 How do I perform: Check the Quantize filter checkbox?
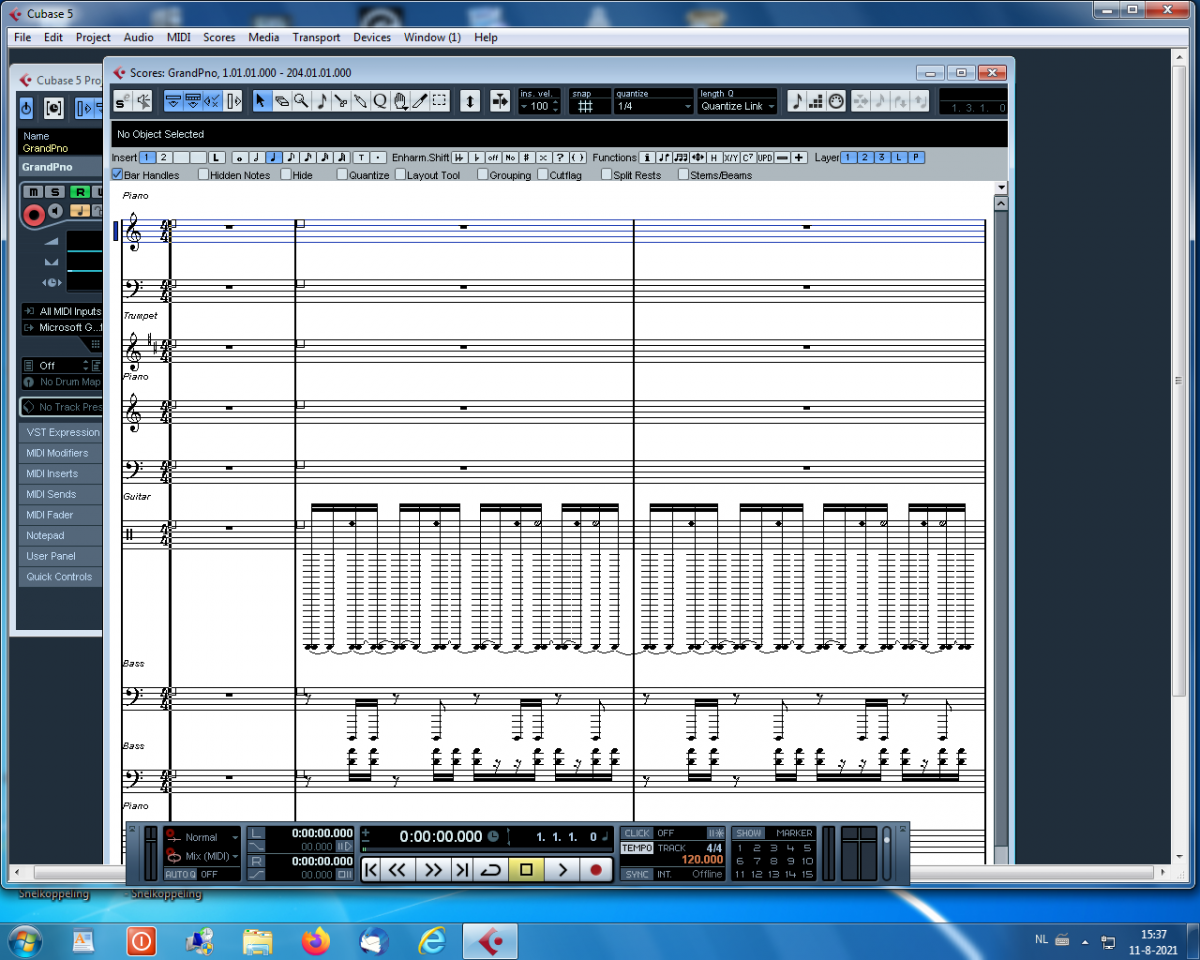tap(342, 175)
